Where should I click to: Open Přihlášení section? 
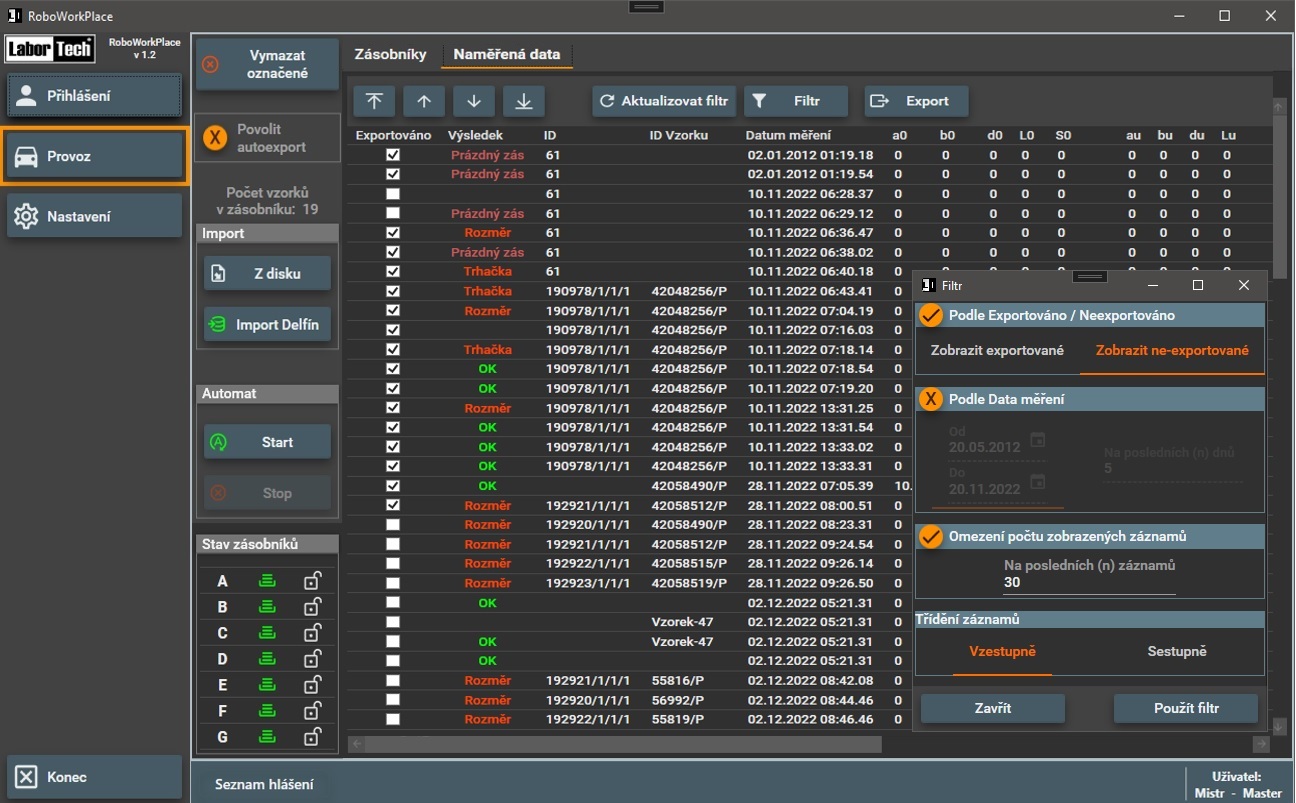tap(95, 96)
